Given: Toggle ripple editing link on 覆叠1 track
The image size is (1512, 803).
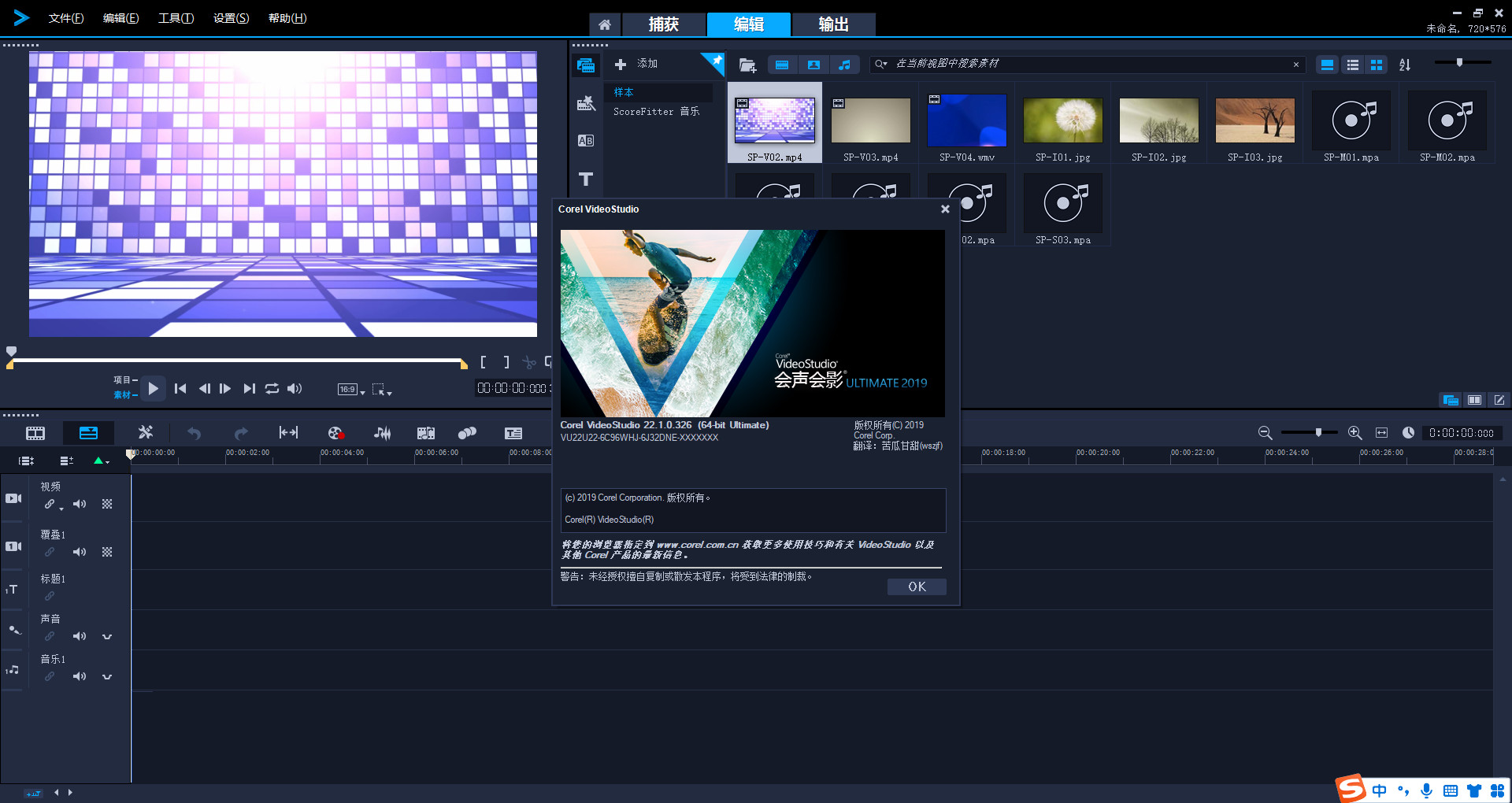Looking at the screenshot, I should click(50, 552).
